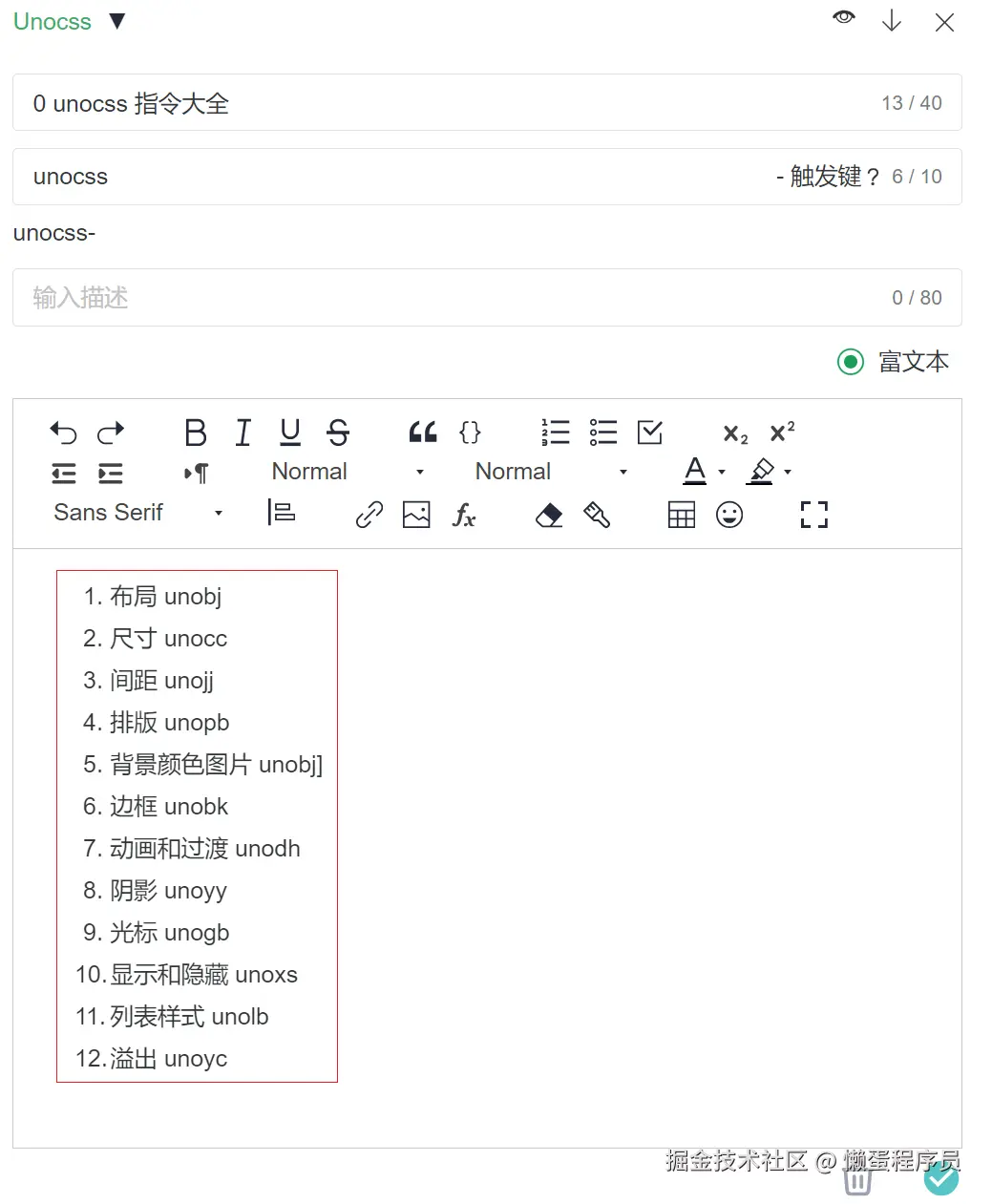992x1204 pixels.
Task: Select the 富文本 radio button
Action: click(x=851, y=362)
